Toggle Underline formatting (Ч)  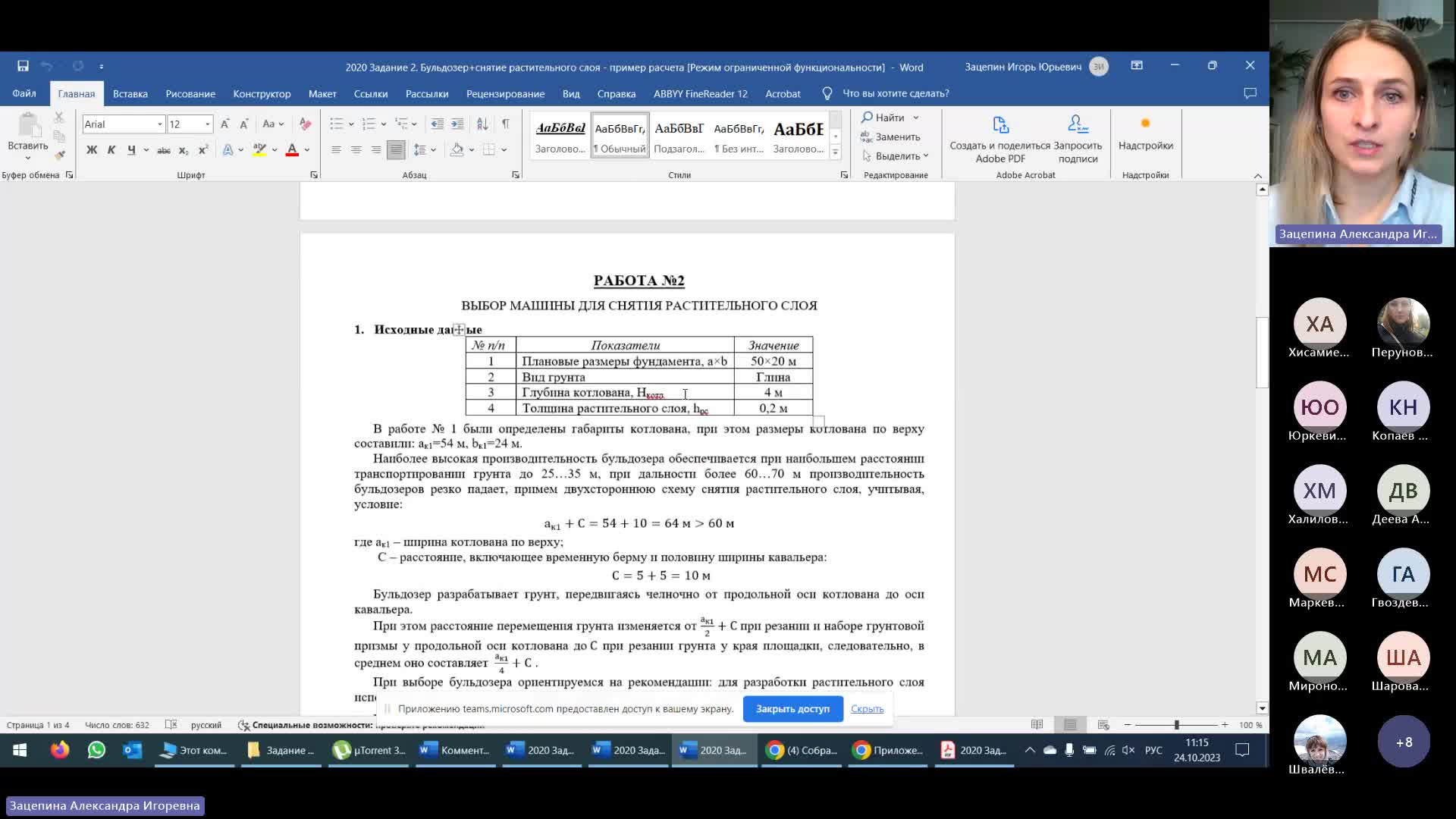tap(131, 150)
